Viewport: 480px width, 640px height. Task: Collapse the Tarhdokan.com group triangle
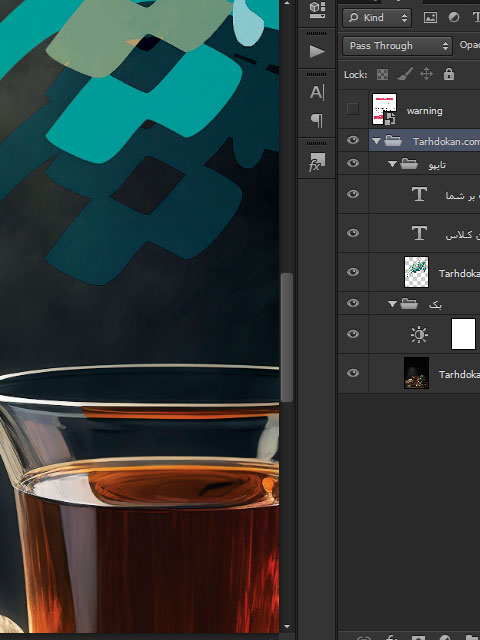[376, 141]
